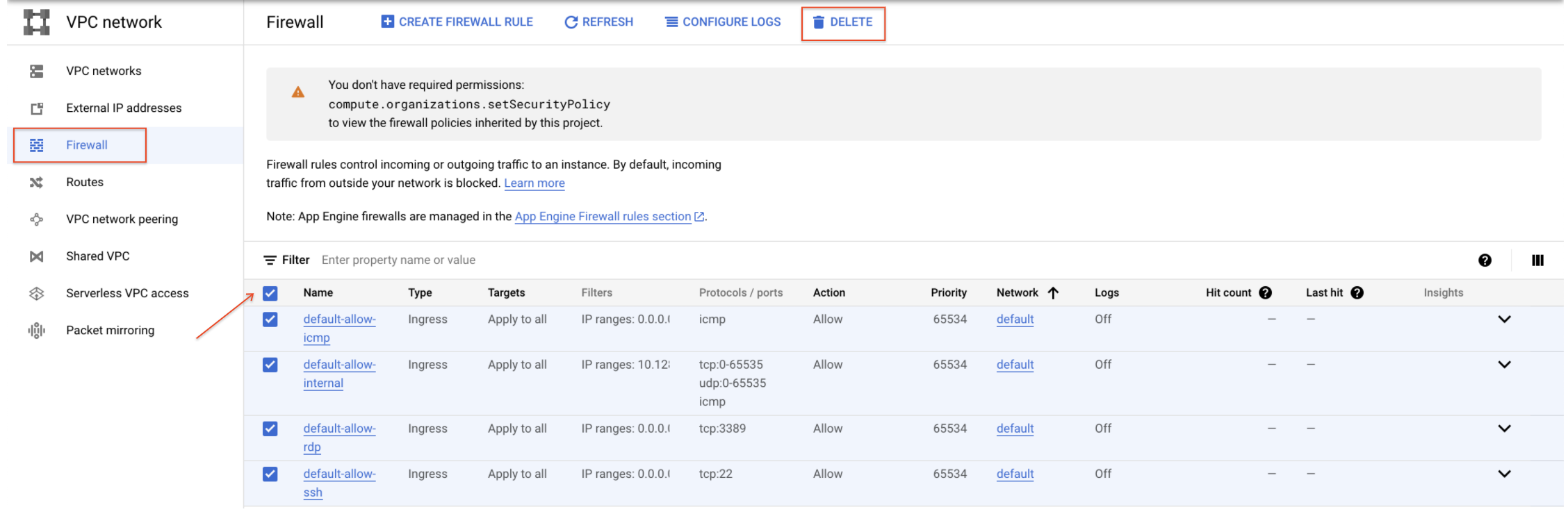Click the VPC networks sidebar icon
Screen dimensions: 1568x514
[x=37, y=71]
